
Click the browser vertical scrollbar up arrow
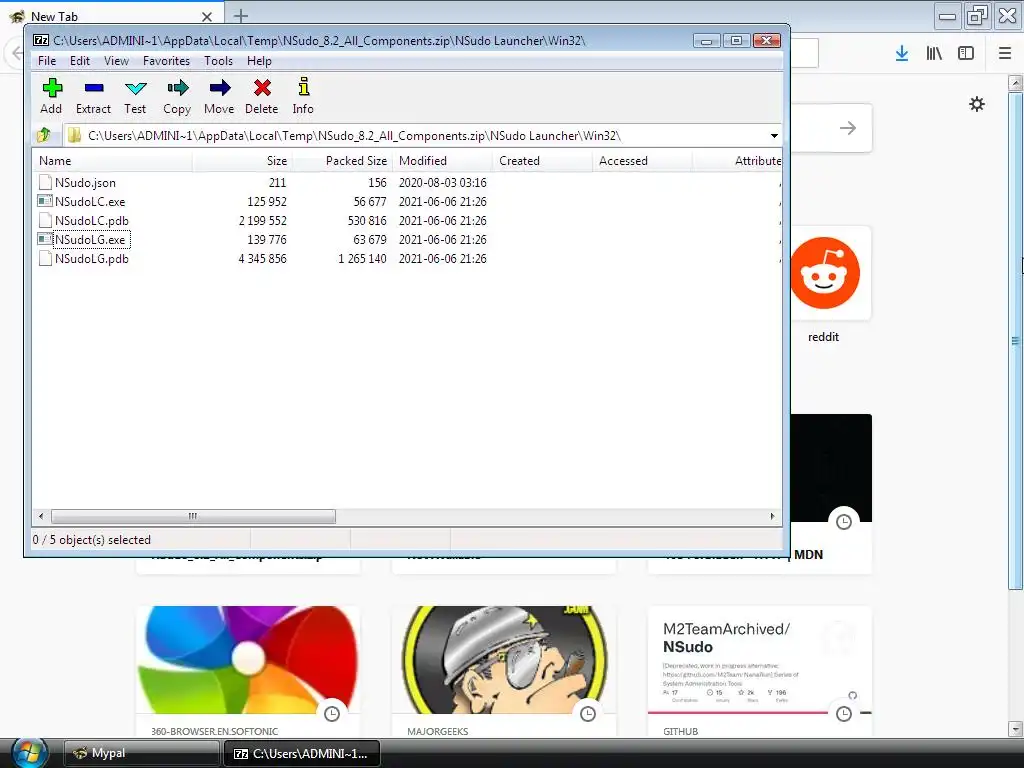[x=1016, y=83]
